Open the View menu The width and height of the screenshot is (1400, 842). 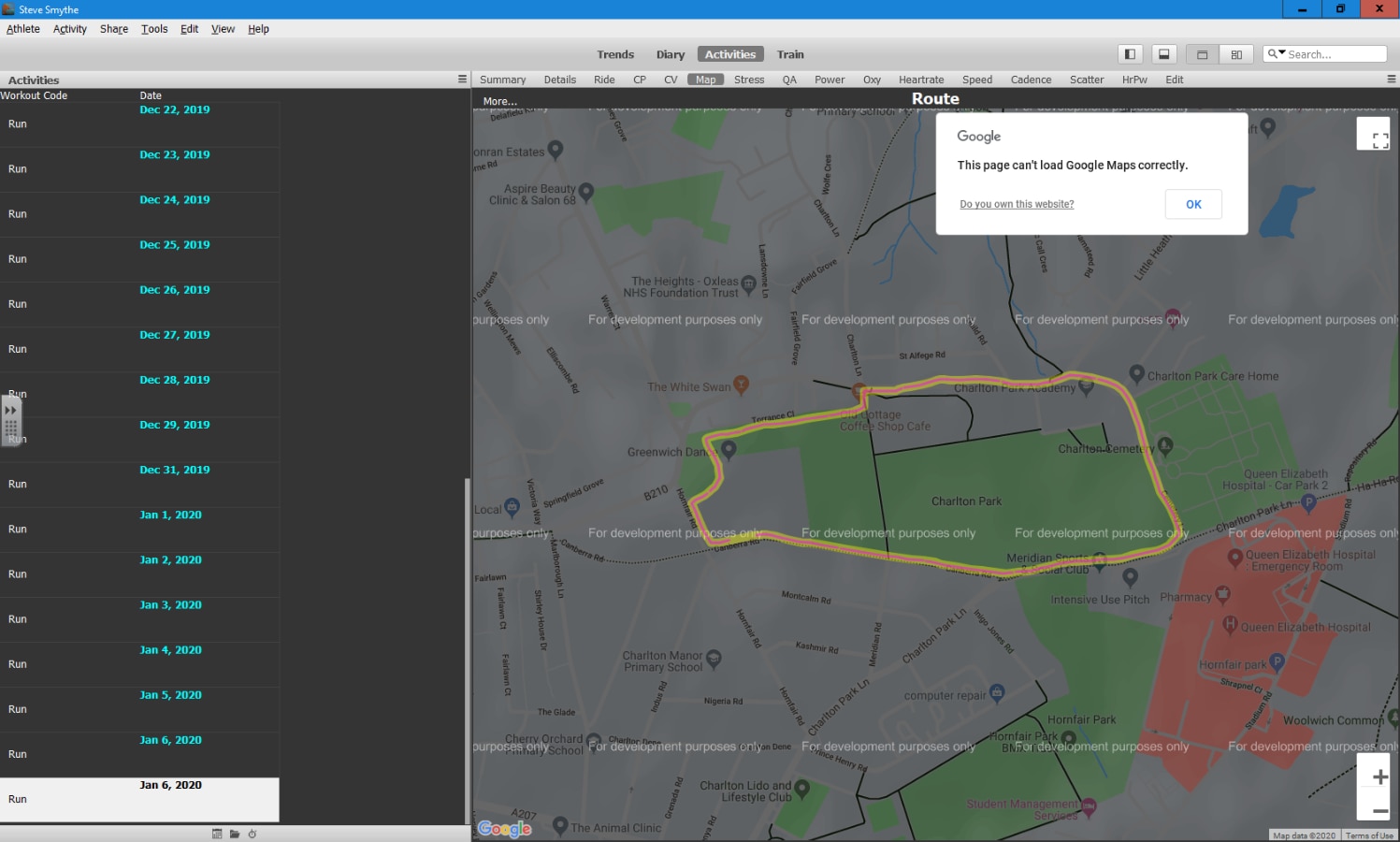click(223, 29)
